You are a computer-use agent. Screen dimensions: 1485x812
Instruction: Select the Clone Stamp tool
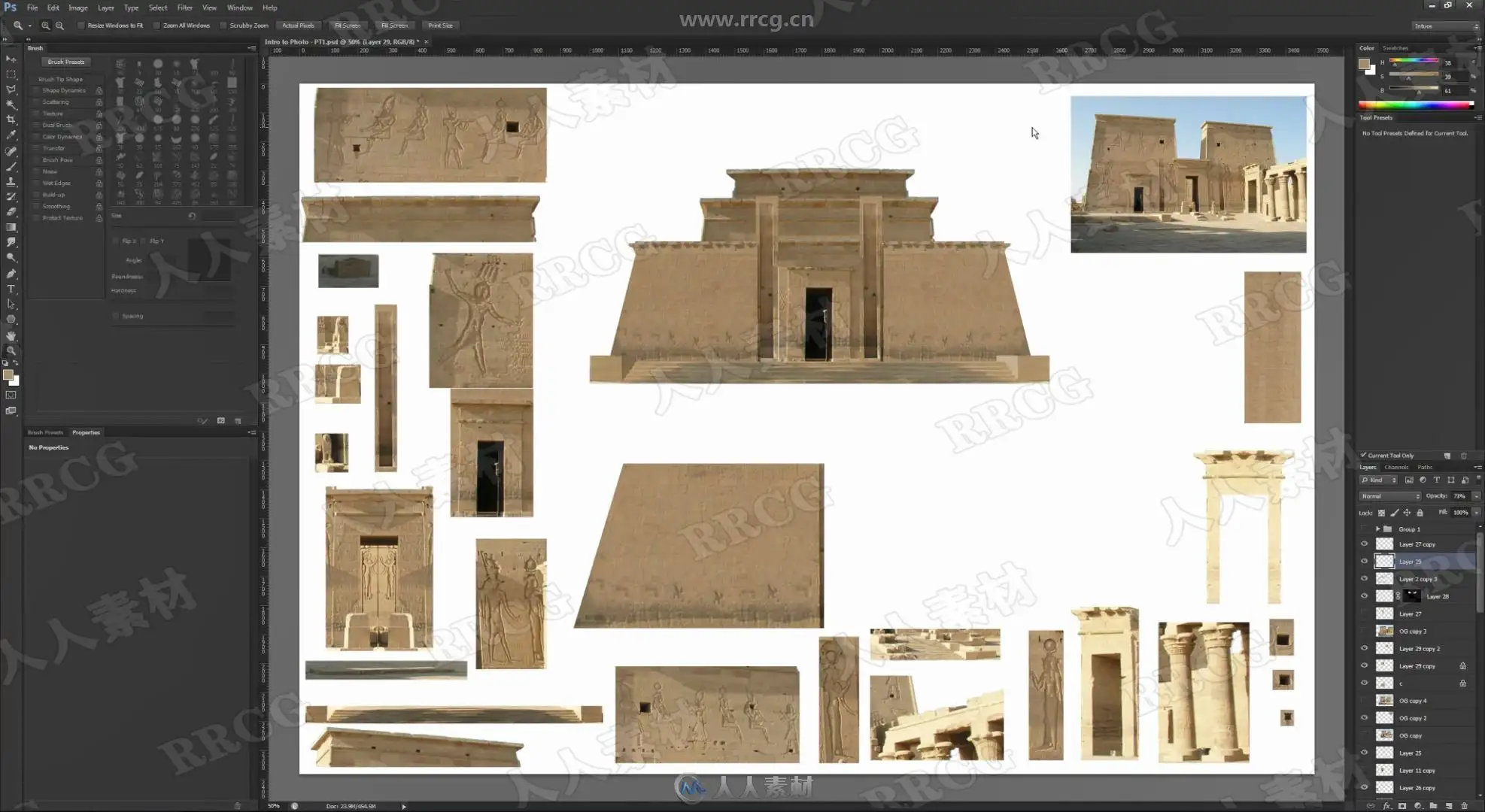11,181
